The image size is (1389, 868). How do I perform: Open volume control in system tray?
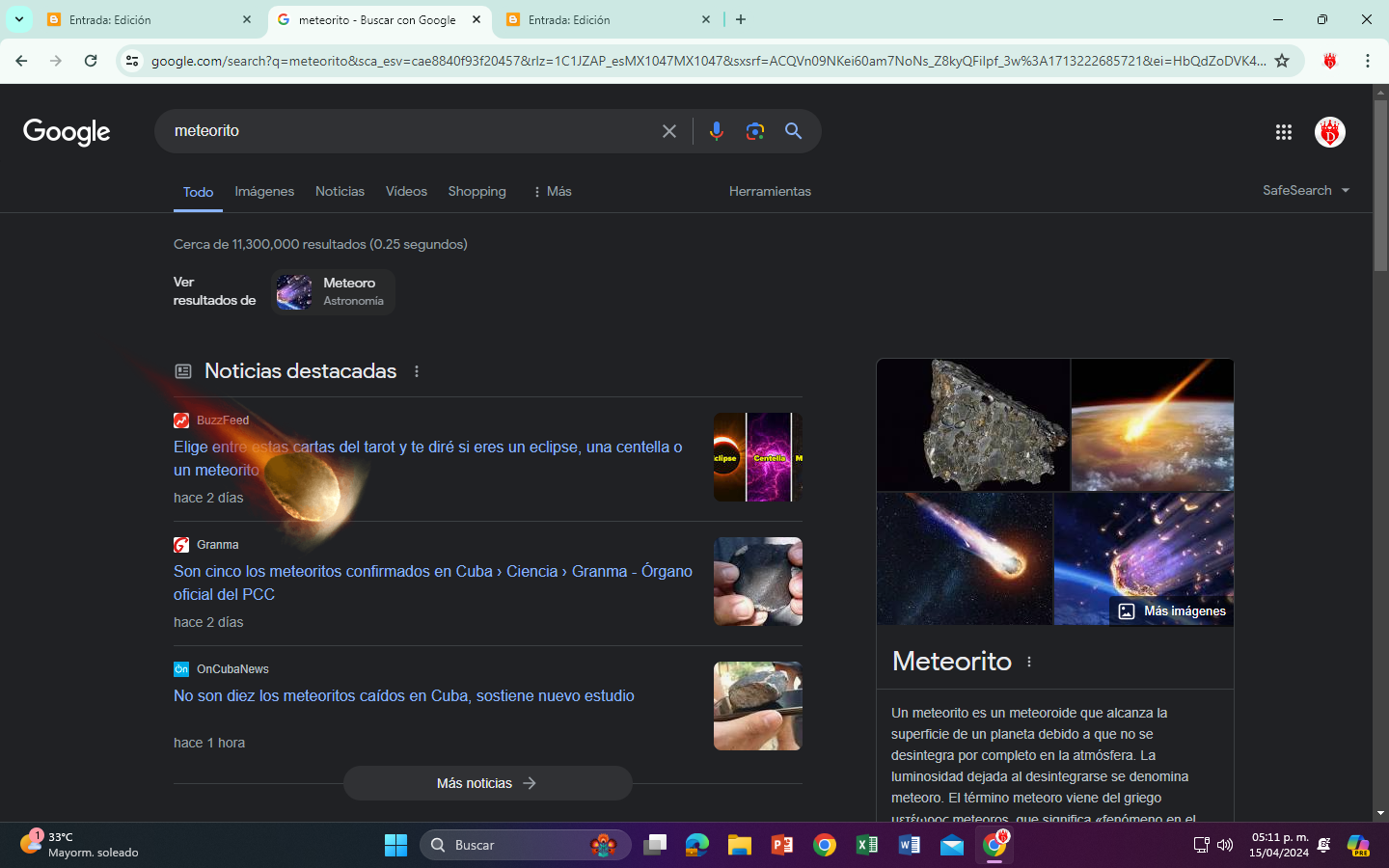[1225, 845]
